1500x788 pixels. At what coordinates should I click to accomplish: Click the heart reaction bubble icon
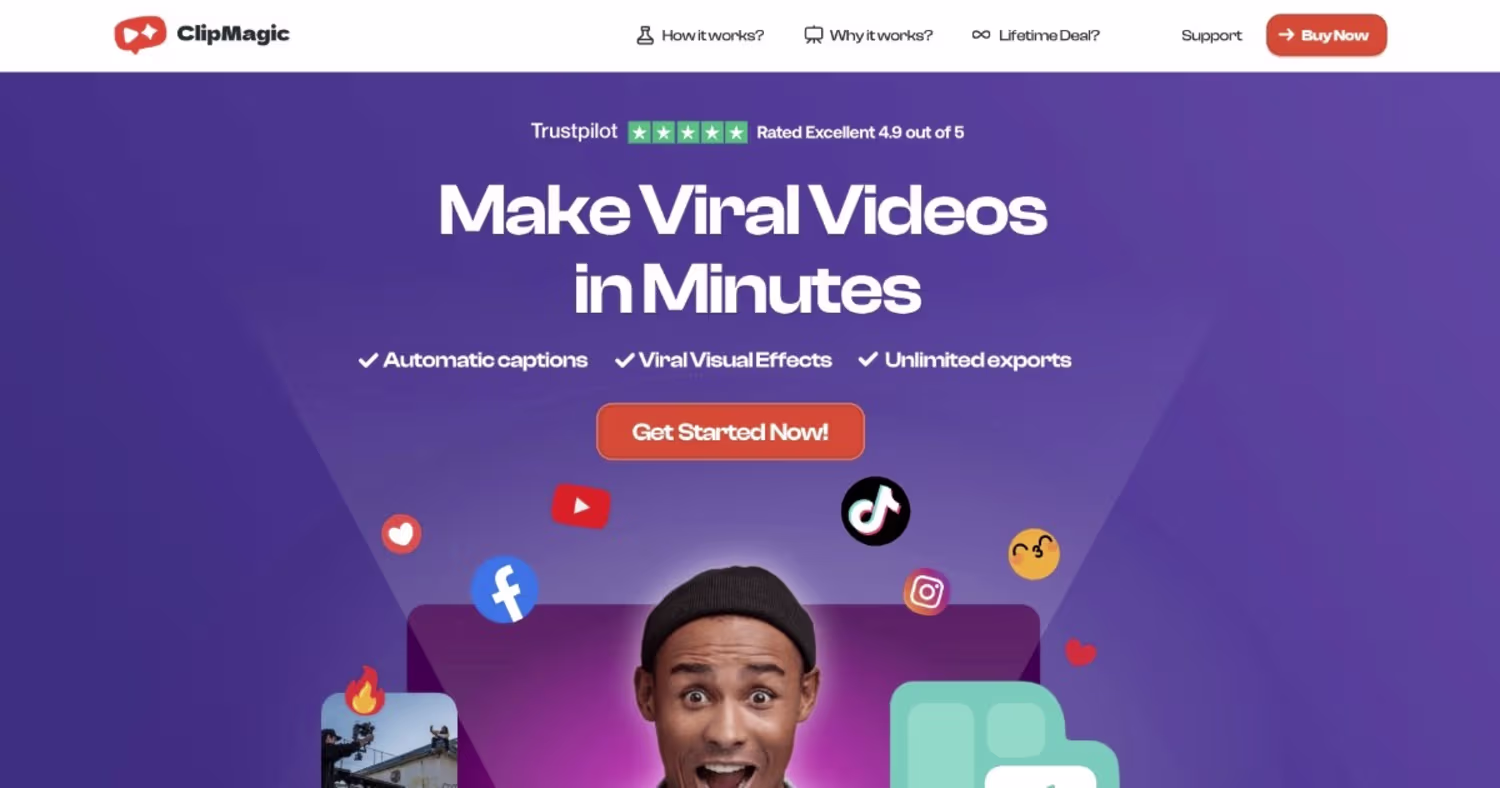pyautogui.click(x=401, y=534)
